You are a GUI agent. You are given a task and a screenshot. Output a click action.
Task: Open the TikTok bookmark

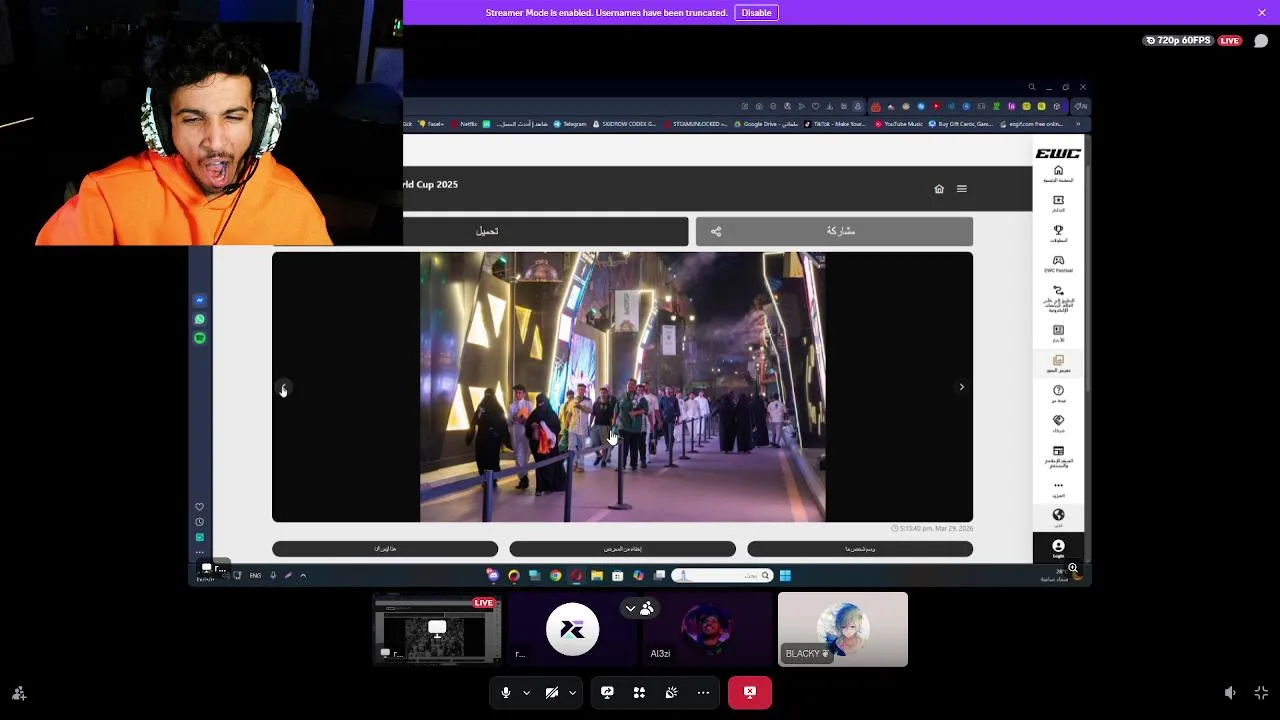tap(835, 124)
